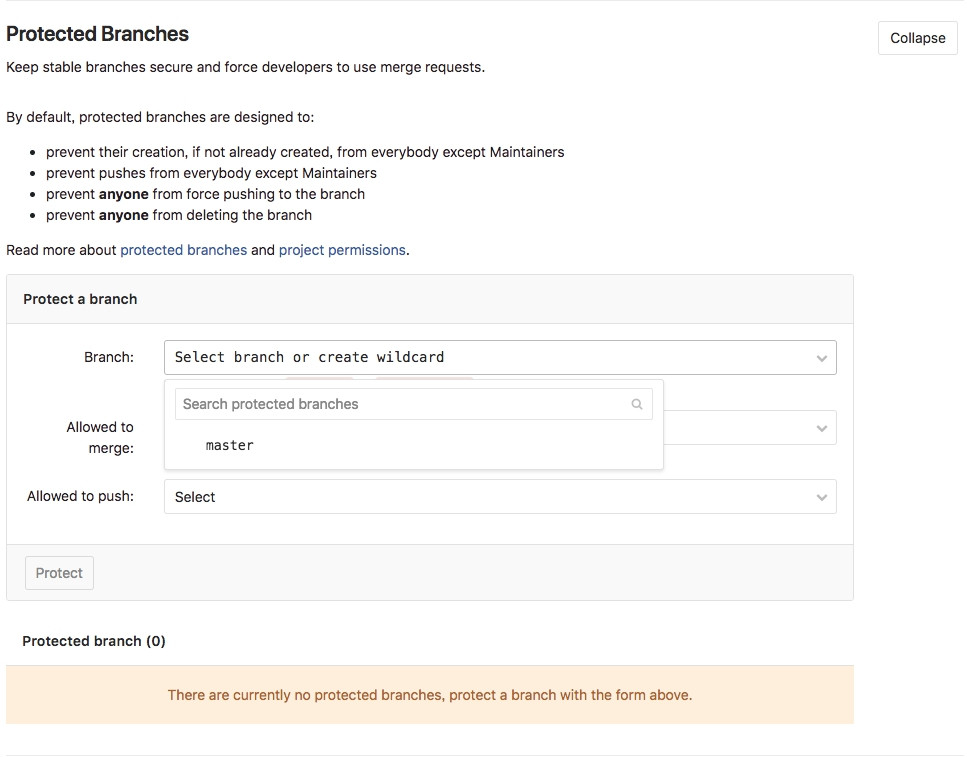Open the protected branches documentation link

183,250
